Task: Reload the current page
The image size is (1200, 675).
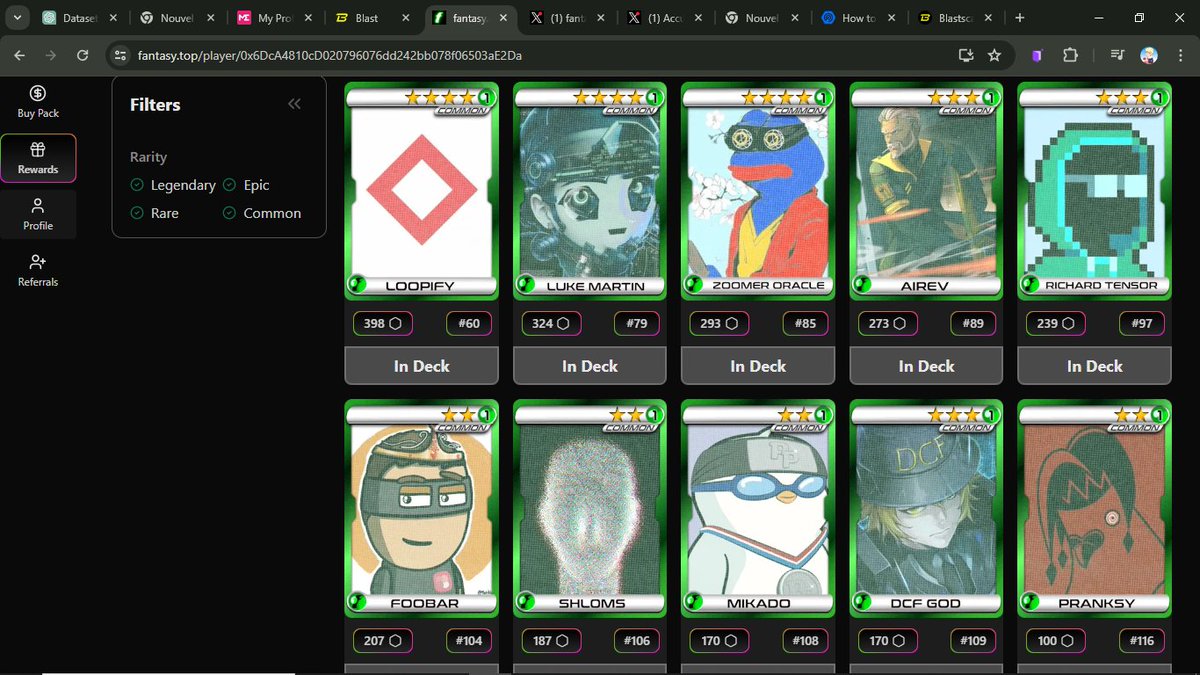Action: (82, 56)
